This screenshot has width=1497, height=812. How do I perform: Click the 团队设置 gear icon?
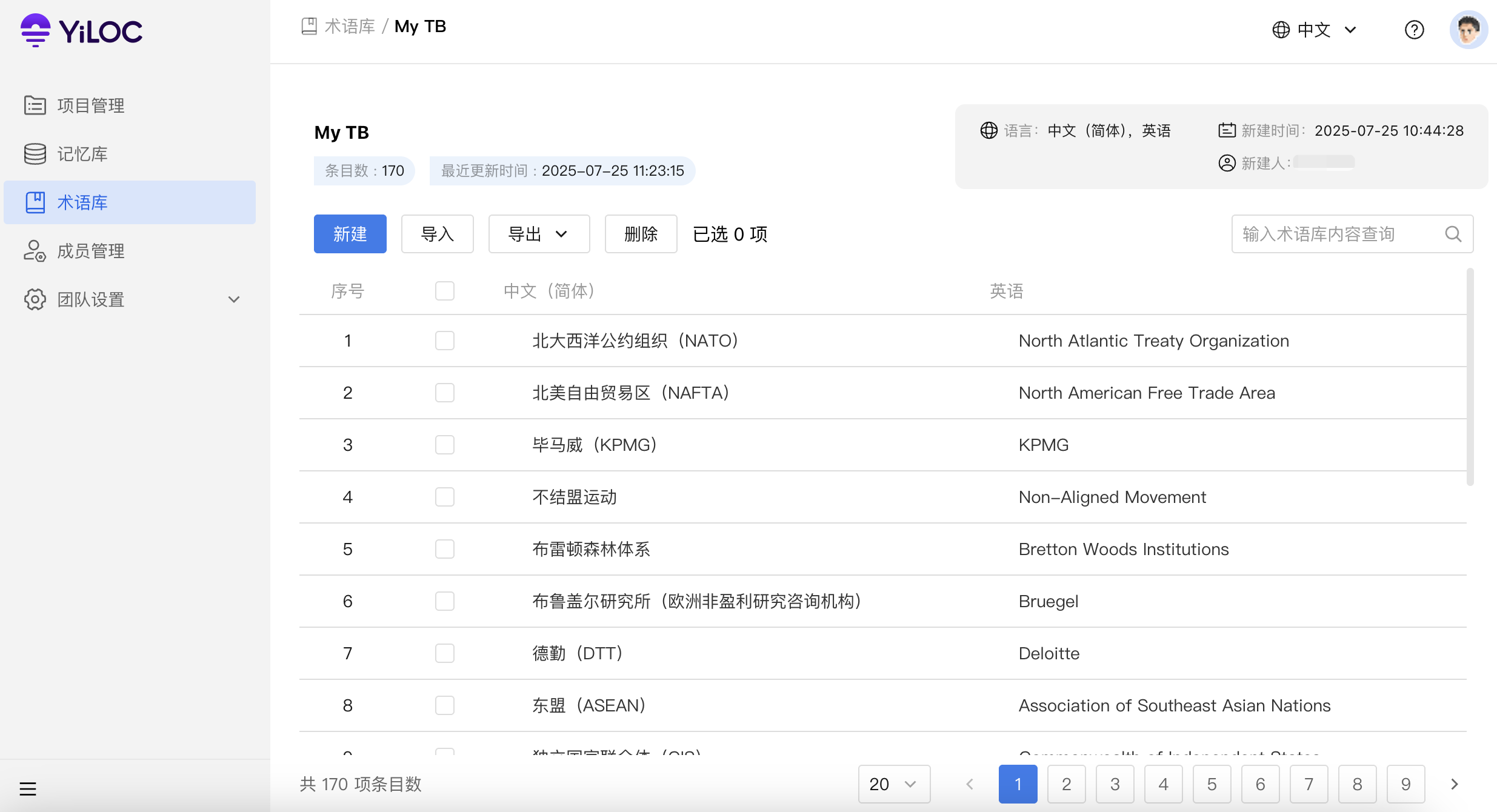pyautogui.click(x=35, y=299)
